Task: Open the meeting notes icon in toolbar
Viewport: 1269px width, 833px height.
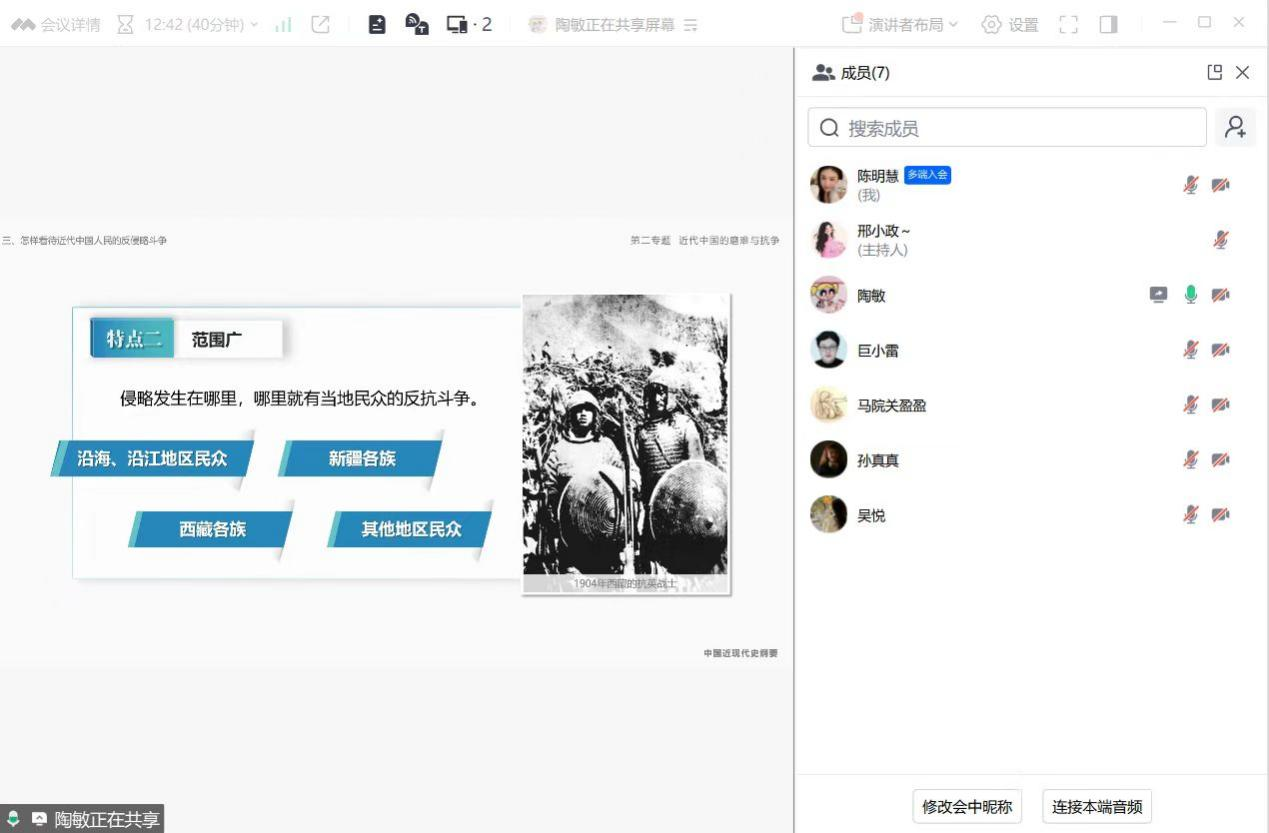Action: click(x=377, y=24)
